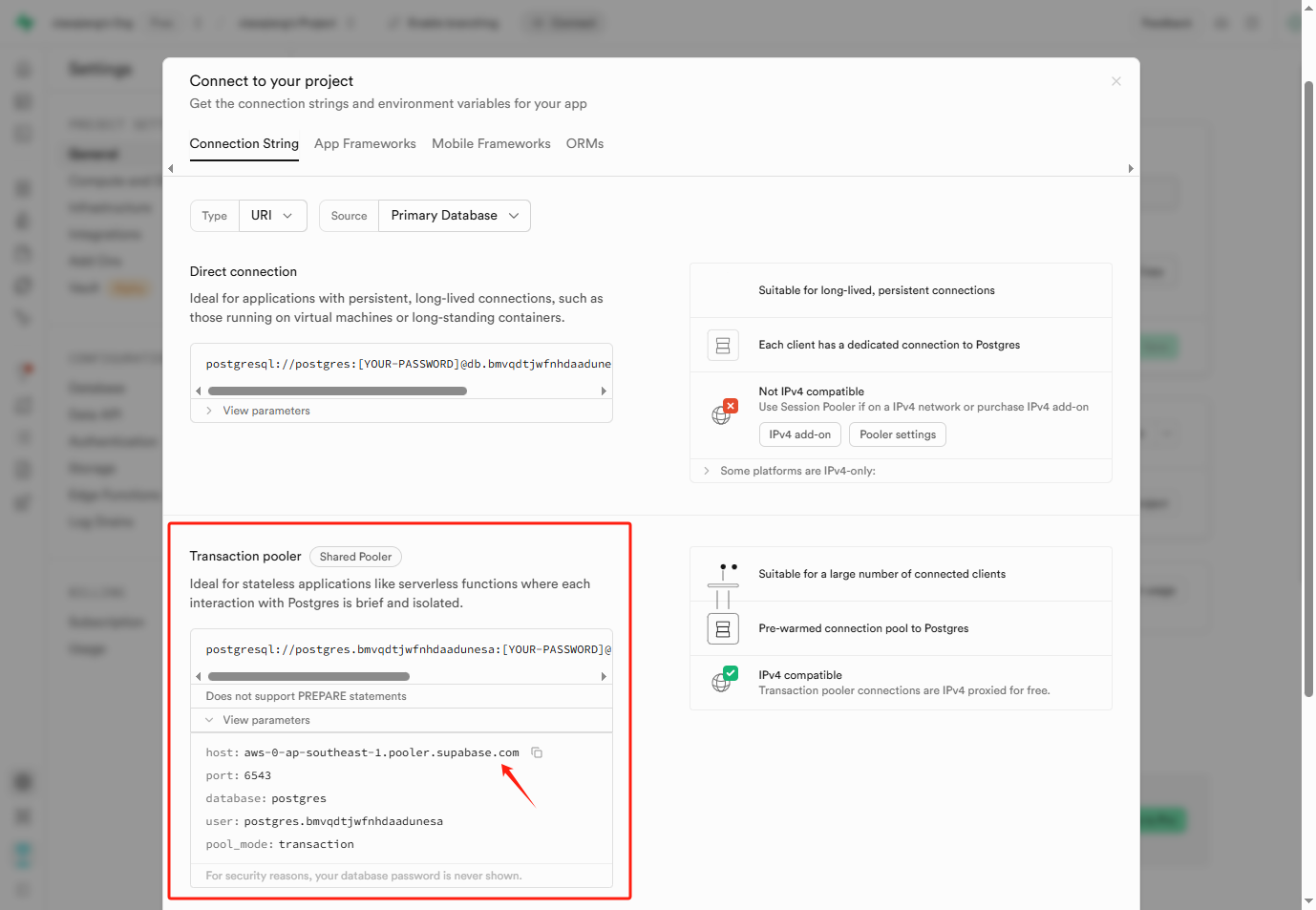The height and width of the screenshot is (910, 1316).
Task: Click the database postgres value
Action: click(x=299, y=798)
